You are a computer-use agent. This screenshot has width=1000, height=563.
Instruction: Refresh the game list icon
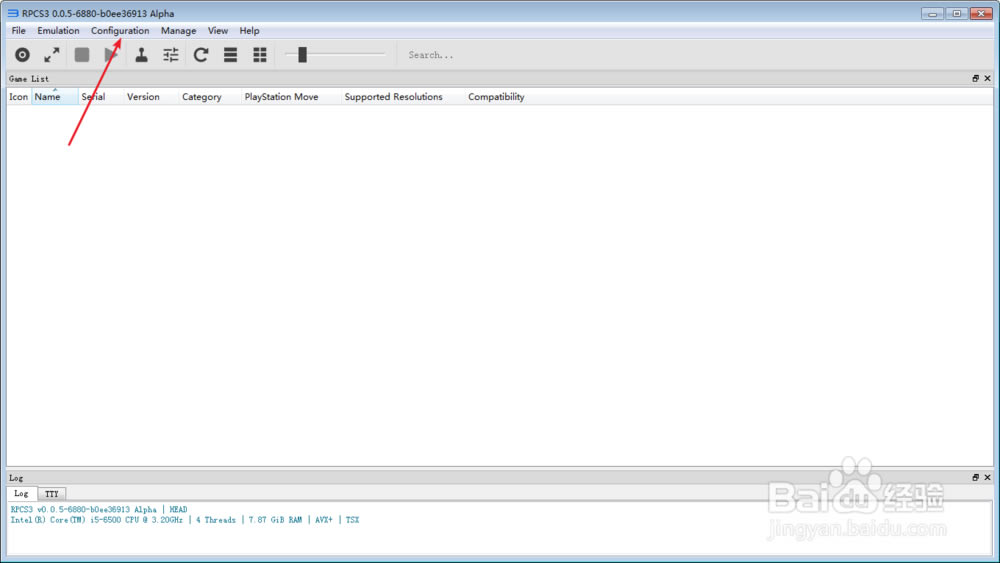point(201,55)
